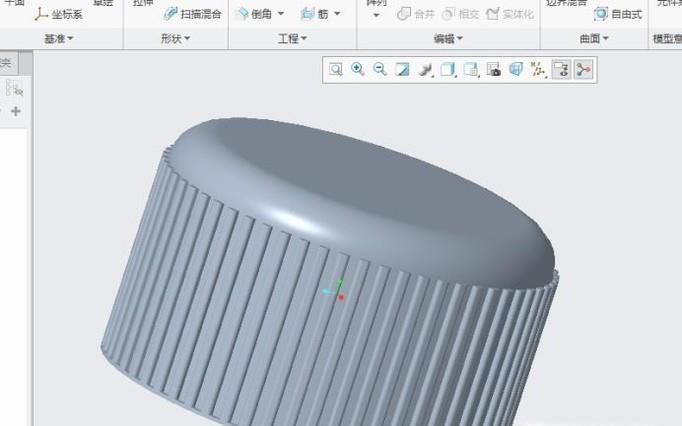Click the Zoom Out magnifier icon
Viewport: 682px width, 426px height.
(380, 69)
